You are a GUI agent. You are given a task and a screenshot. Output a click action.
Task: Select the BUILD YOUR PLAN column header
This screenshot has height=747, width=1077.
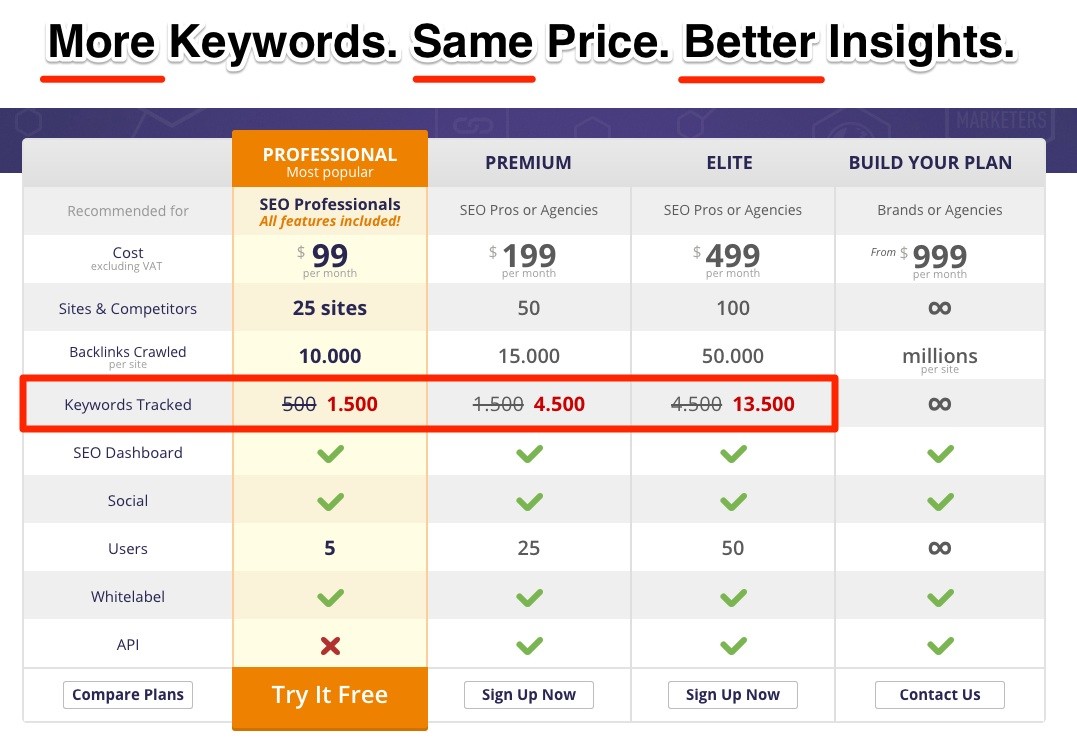pos(930,162)
